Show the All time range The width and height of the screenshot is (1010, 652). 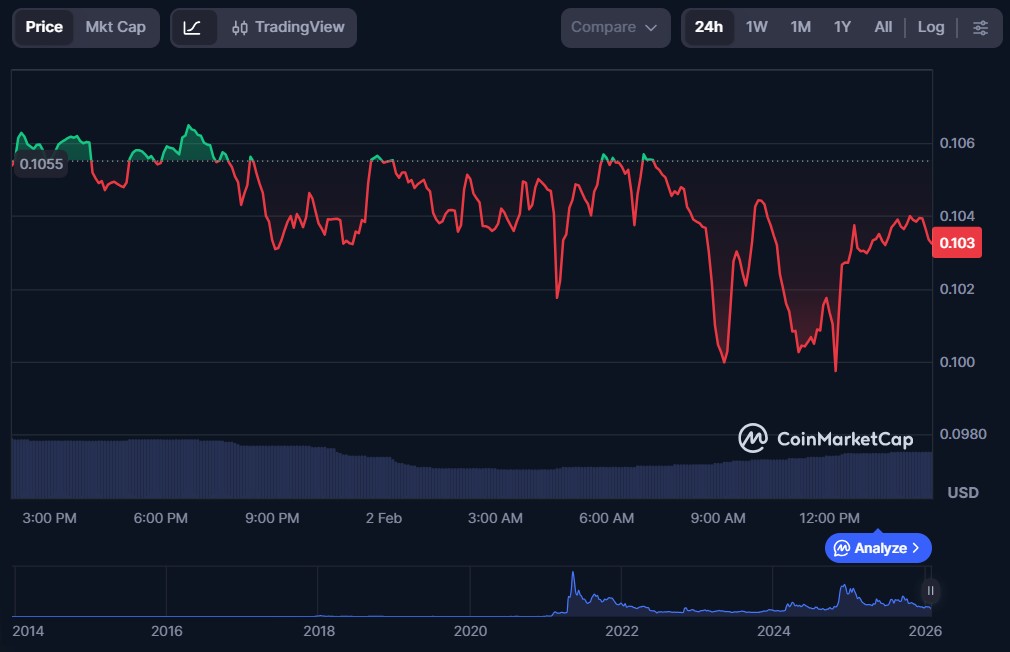(x=883, y=28)
